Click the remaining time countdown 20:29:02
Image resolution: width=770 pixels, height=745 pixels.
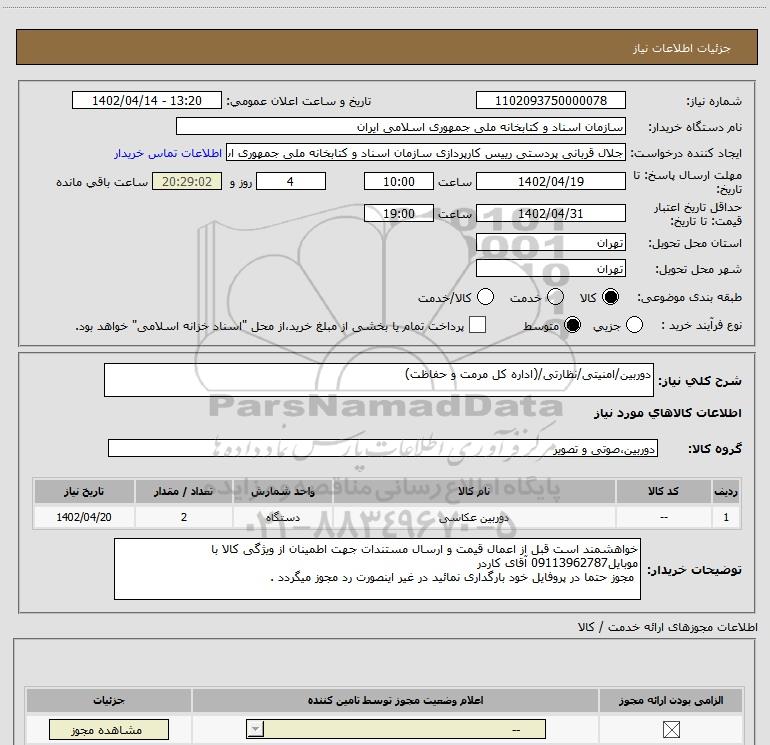point(187,182)
